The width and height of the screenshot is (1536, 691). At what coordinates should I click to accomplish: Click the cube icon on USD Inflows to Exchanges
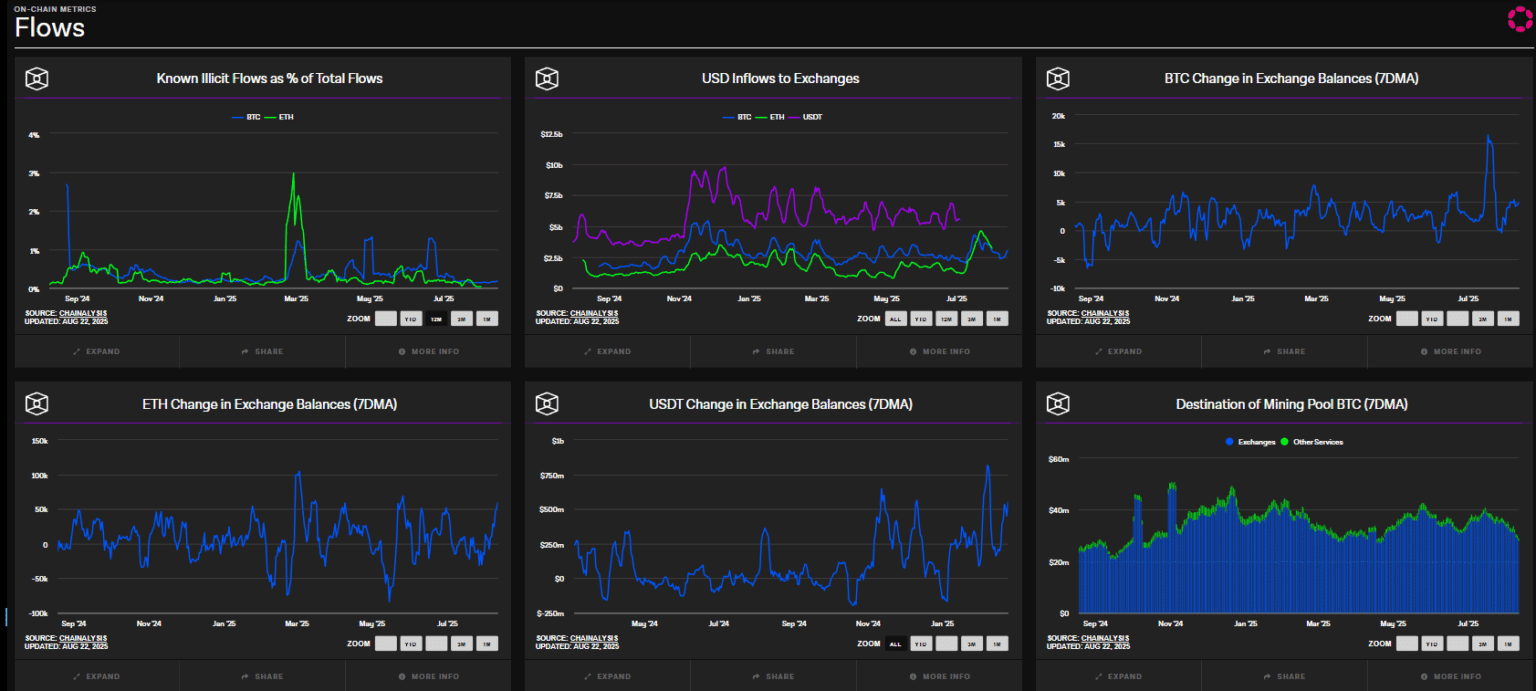coord(547,78)
